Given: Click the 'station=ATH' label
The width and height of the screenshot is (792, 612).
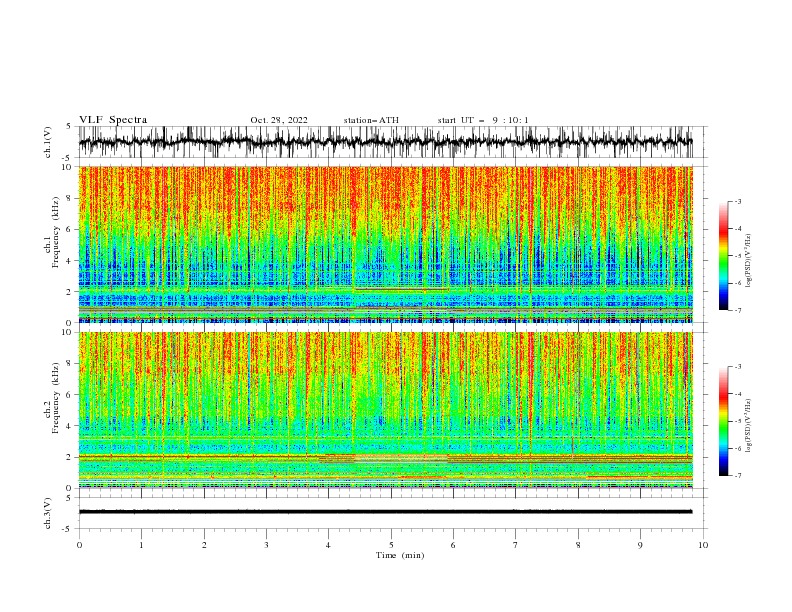Looking at the screenshot, I should pyautogui.click(x=371, y=120).
